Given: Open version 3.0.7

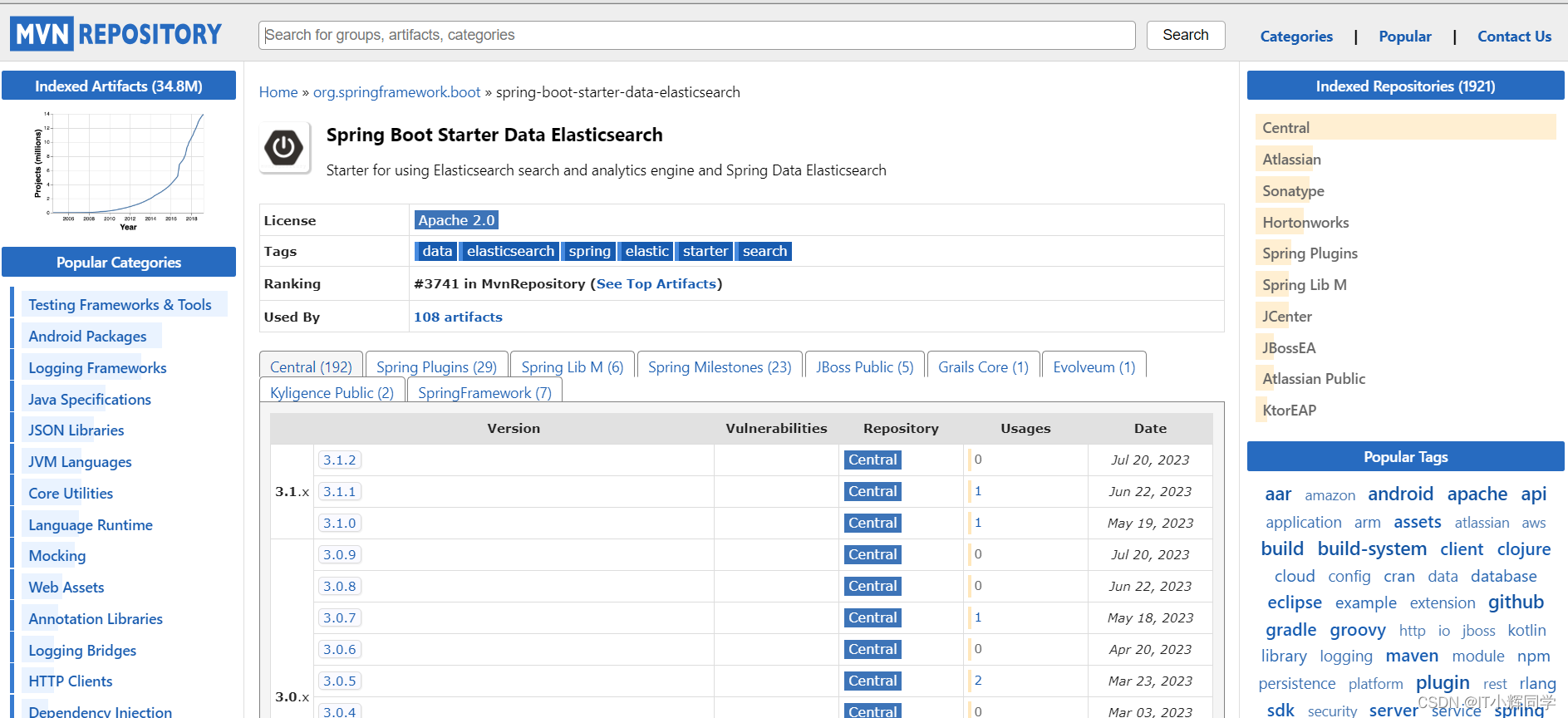Looking at the screenshot, I should [339, 618].
